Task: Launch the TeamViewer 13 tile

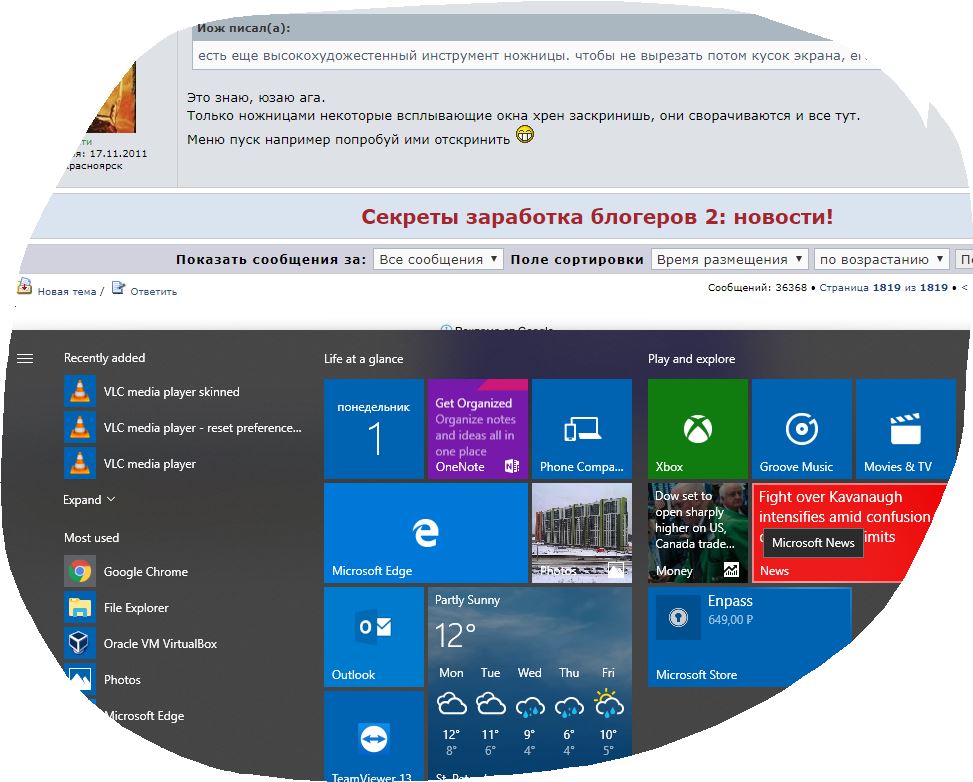Action: (x=374, y=737)
